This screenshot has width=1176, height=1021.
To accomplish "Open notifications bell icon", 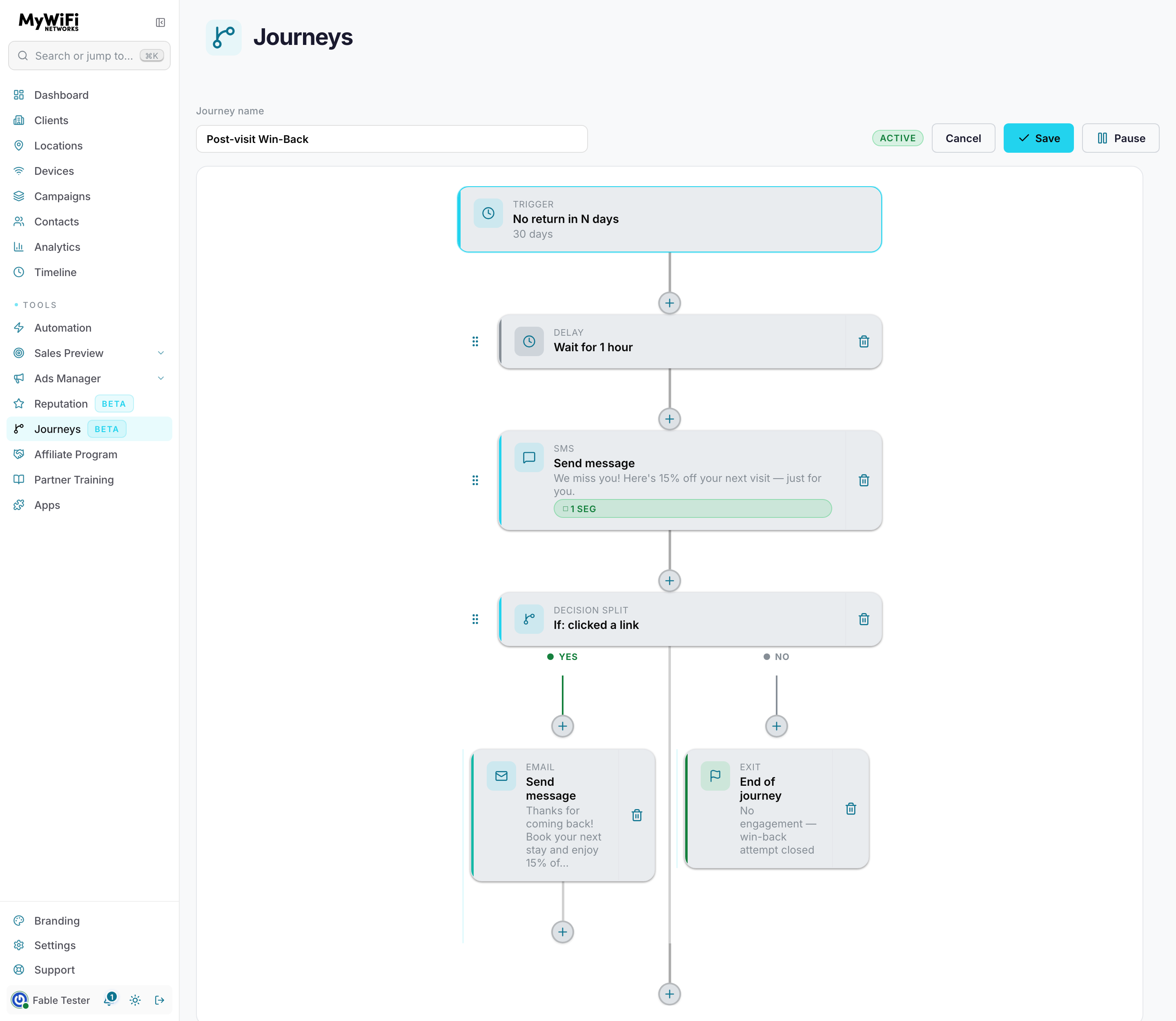I will (109, 1000).
